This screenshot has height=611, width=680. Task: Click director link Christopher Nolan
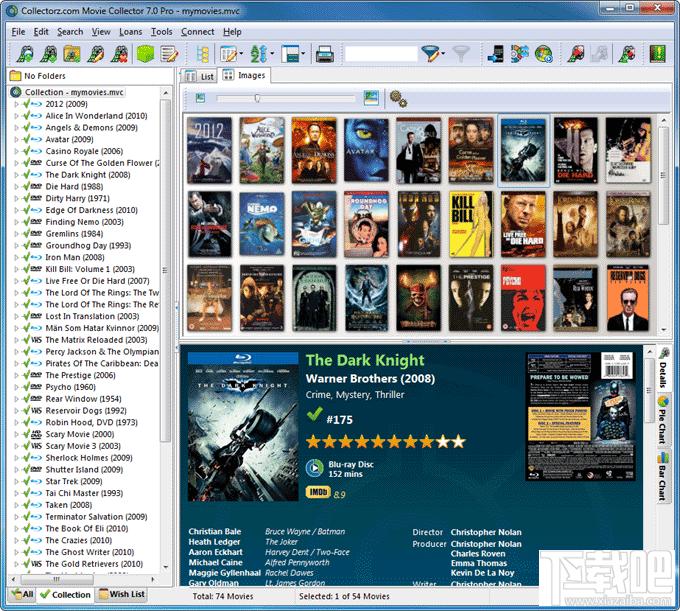pos(486,532)
